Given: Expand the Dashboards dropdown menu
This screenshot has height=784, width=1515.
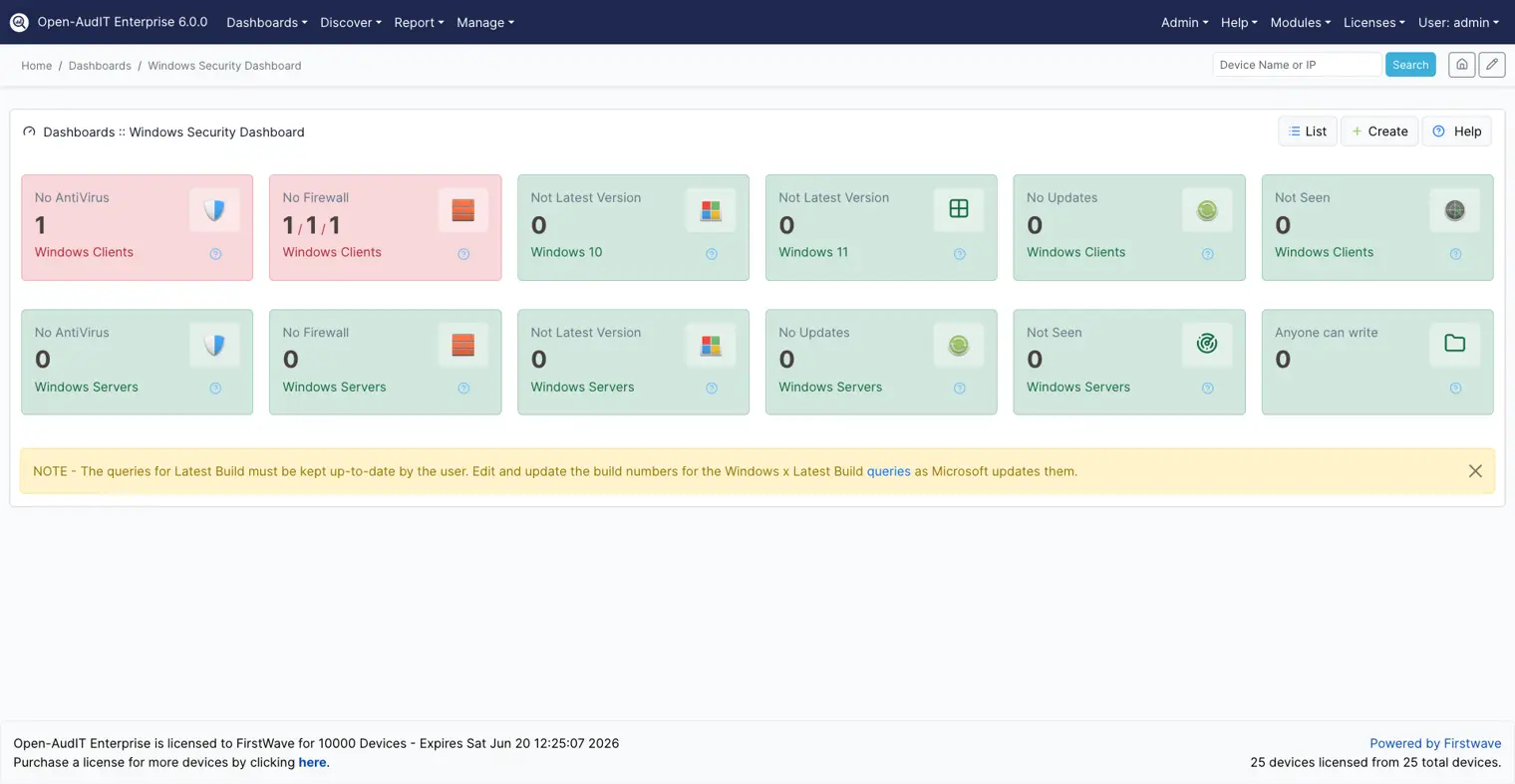Looking at the screenshot, I should pyautogui.click(x=266, y=22).
